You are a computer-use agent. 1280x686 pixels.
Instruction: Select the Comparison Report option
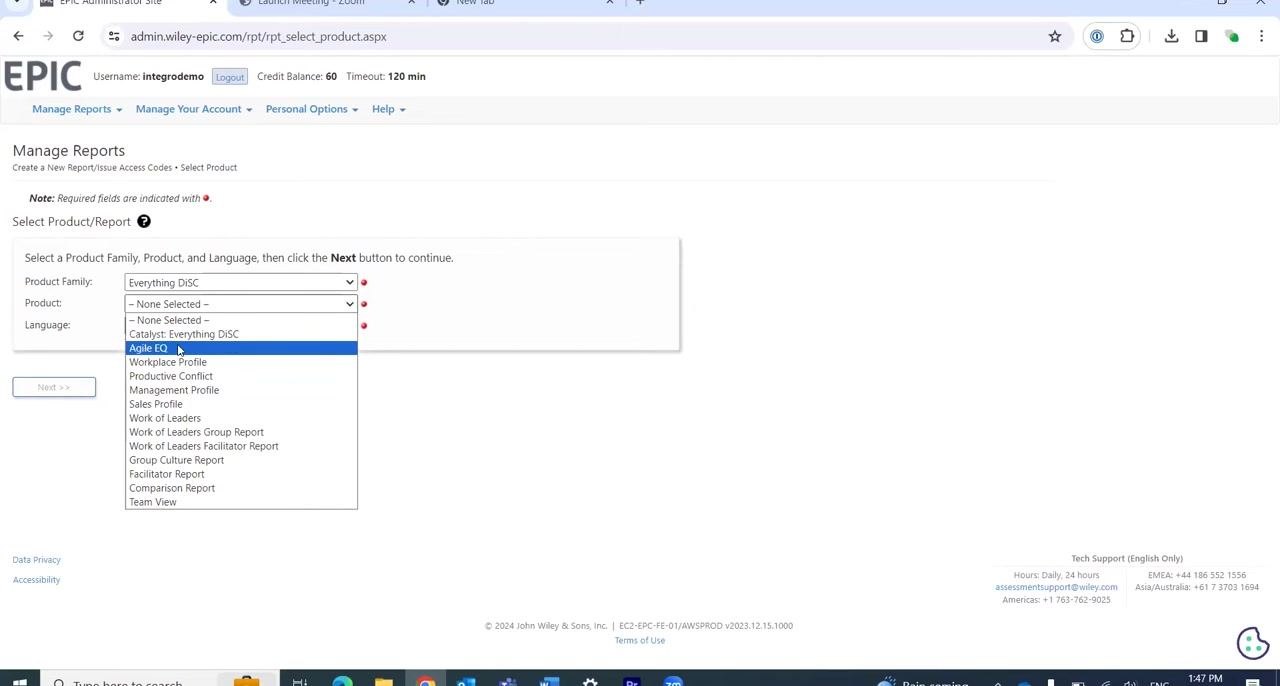(241, 488)
